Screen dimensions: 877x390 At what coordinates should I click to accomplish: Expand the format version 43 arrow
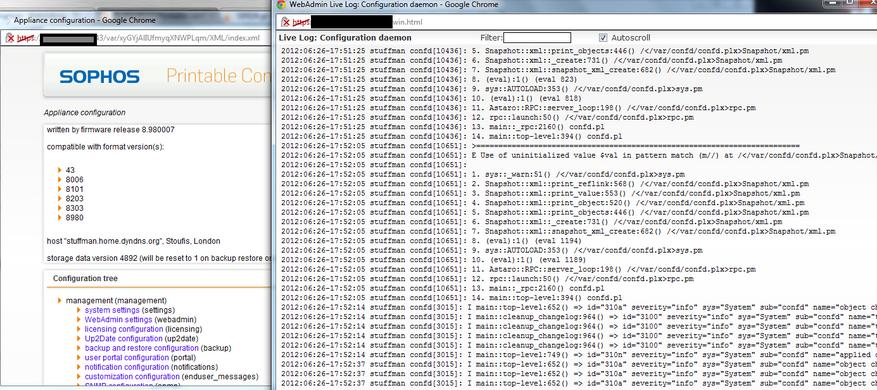60,170
